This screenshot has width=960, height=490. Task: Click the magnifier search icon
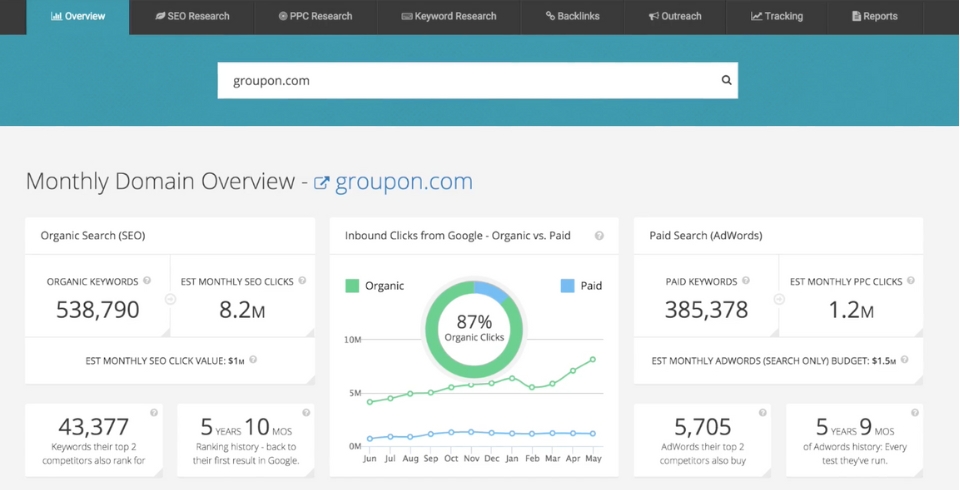click(x=726, y=80)
